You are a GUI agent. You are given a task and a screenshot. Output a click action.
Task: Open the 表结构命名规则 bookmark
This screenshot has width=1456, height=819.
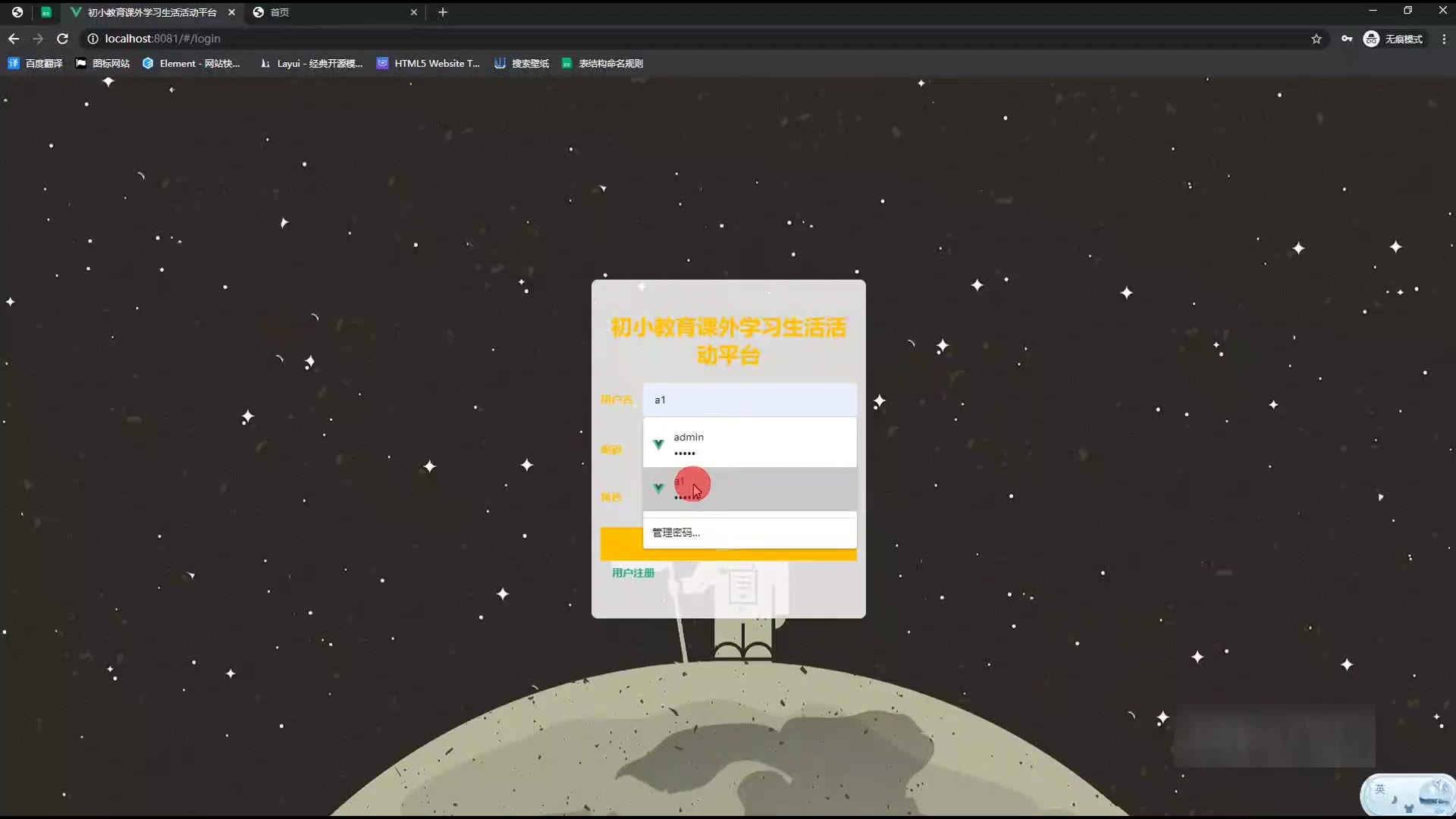click(x=603, y=64)
